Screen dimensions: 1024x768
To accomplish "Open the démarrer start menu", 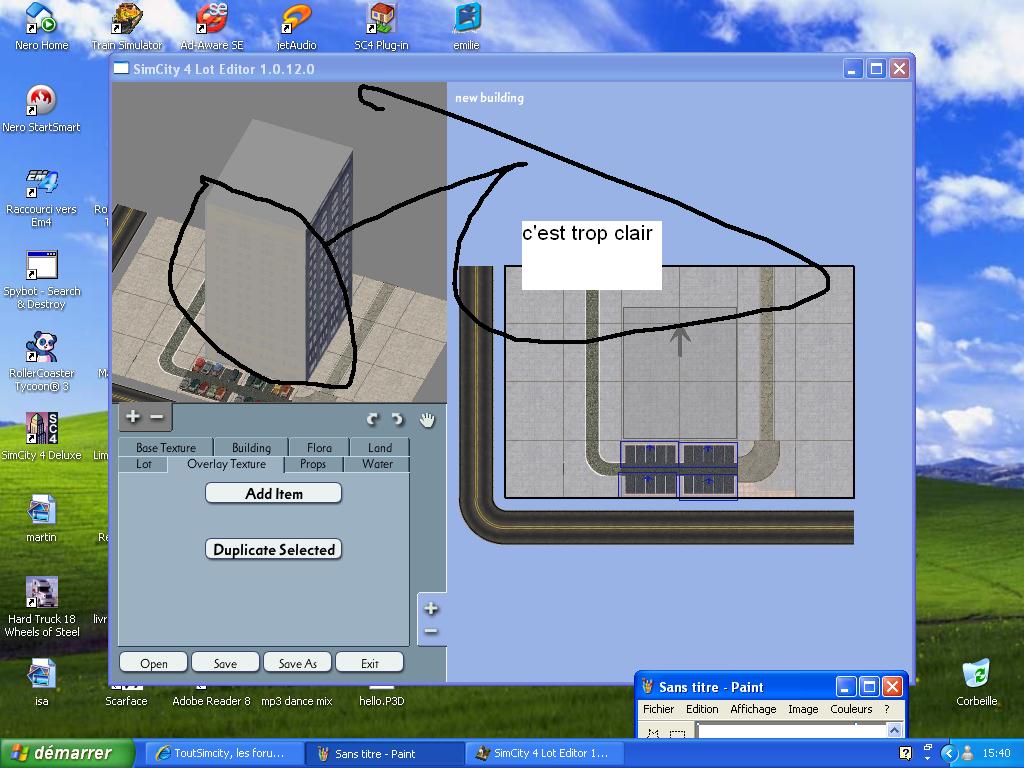I will click(x=68, y=753).
